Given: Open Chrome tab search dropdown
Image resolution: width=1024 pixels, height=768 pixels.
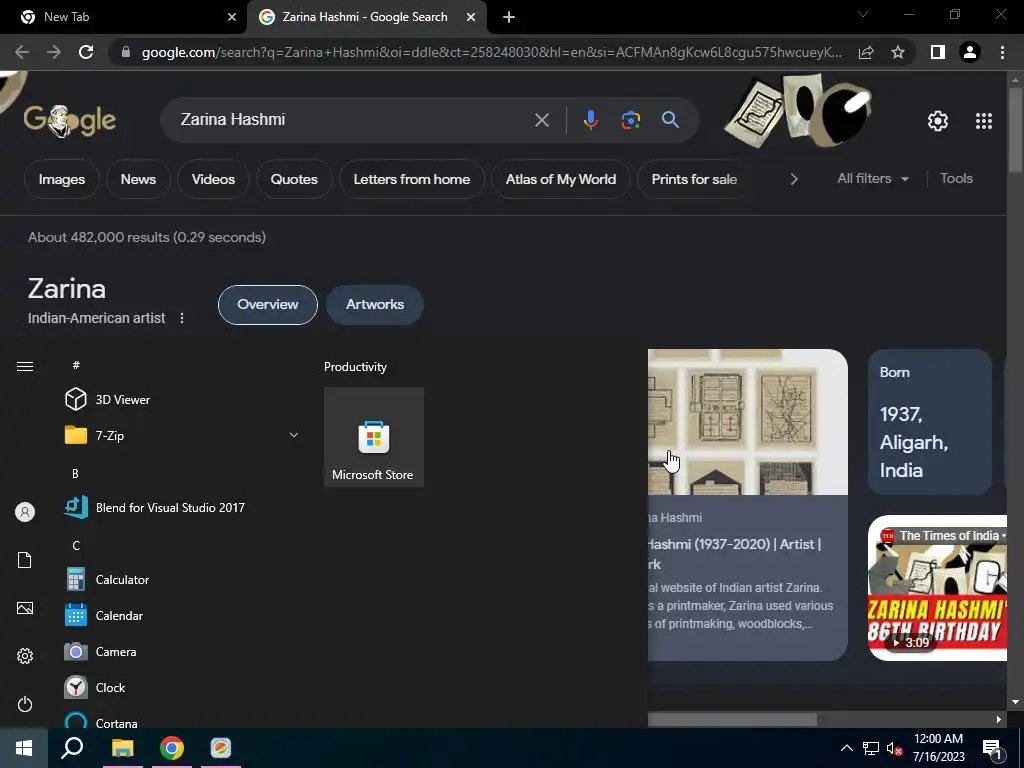Looking at the screenshot, I should tap(863, 14).
